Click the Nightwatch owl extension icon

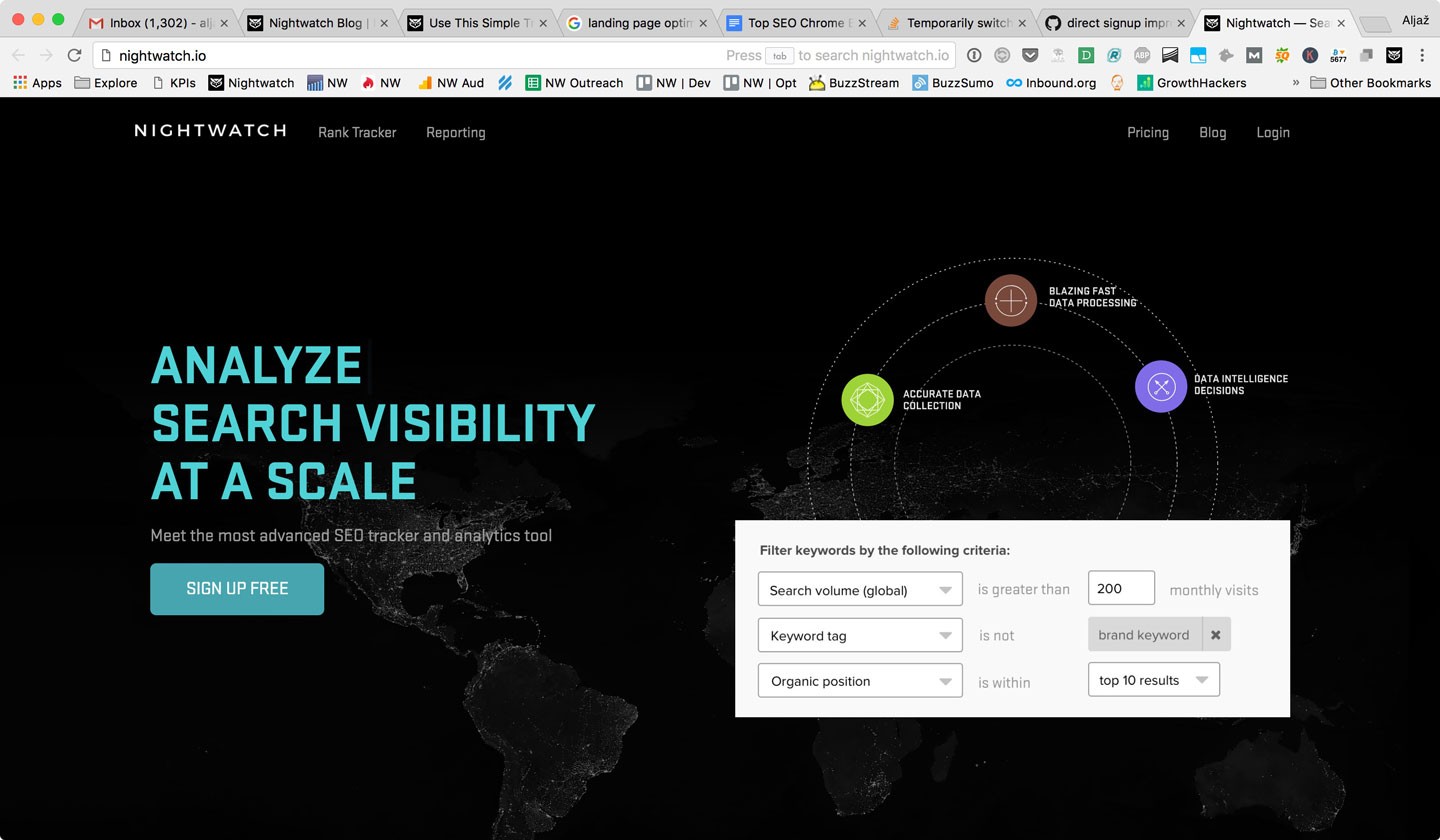point(1393,55)
